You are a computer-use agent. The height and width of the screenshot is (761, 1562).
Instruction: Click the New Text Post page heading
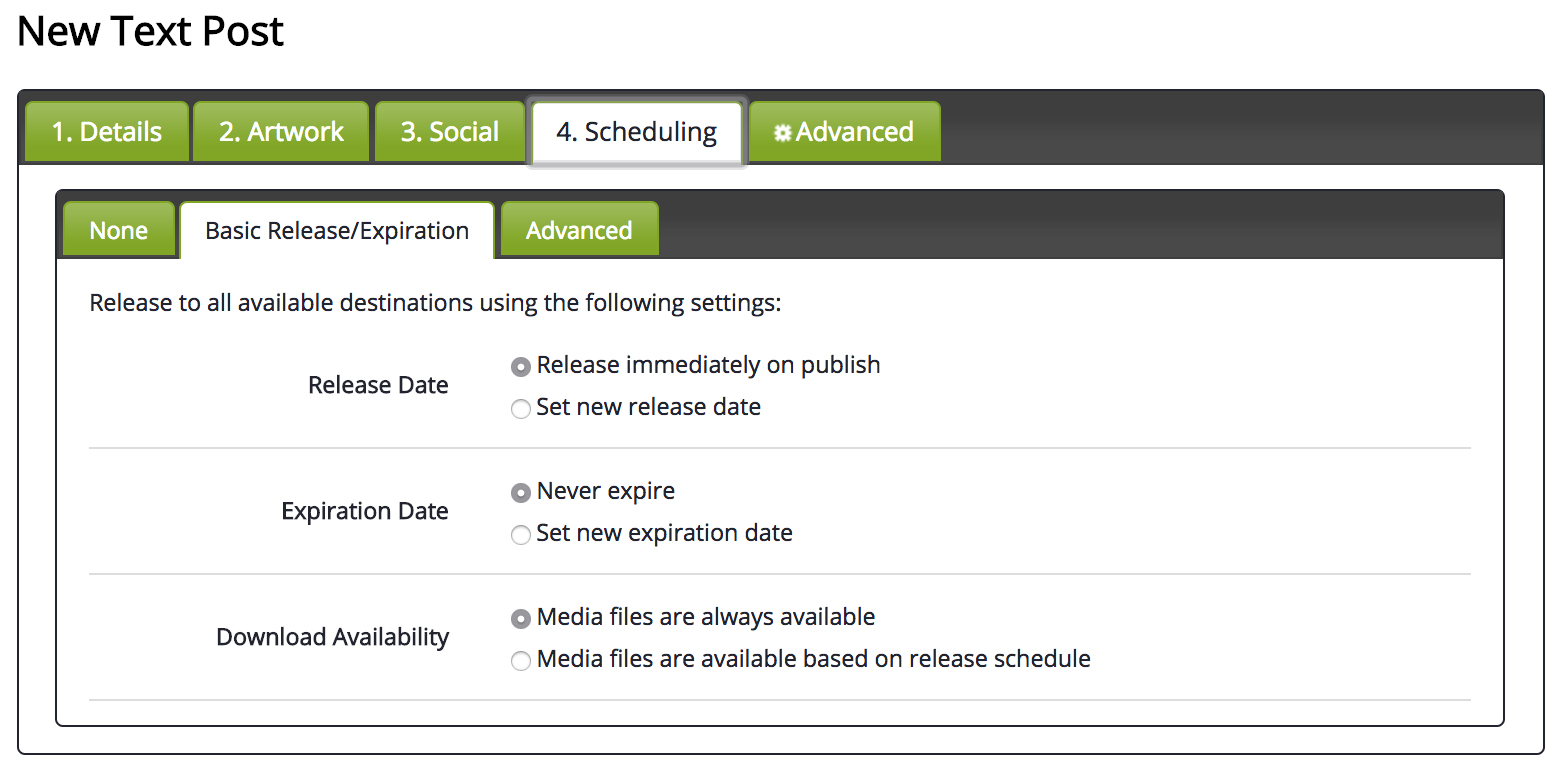point(151,31)
